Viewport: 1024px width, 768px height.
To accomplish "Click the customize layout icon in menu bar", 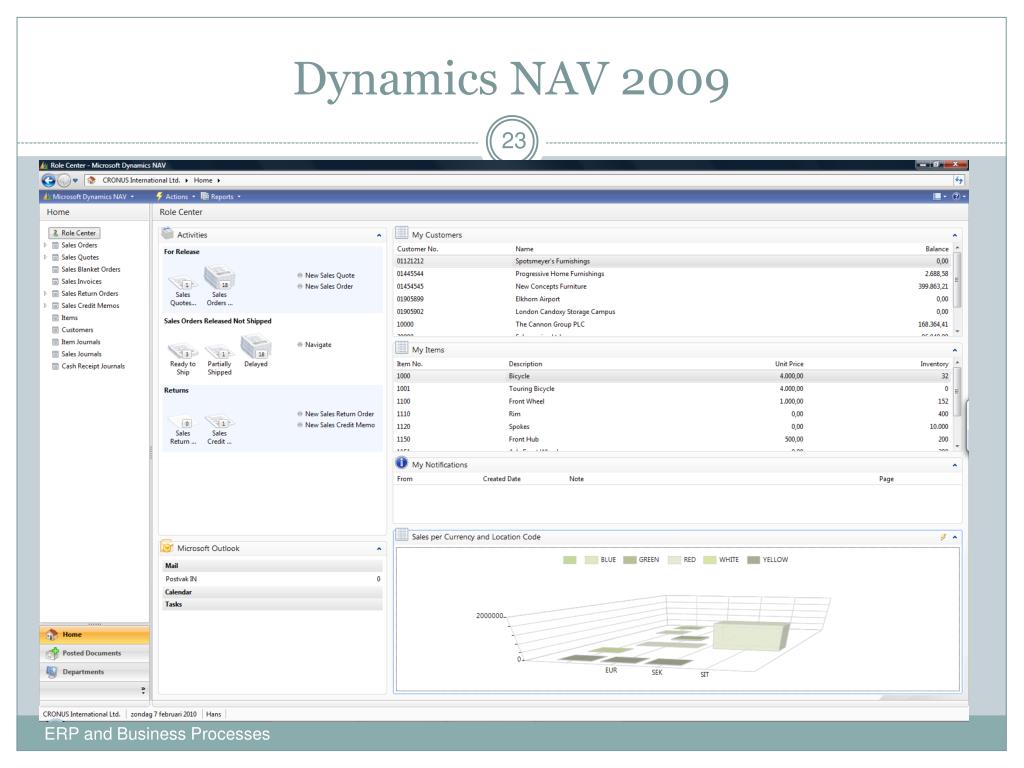I will (937, 196).
